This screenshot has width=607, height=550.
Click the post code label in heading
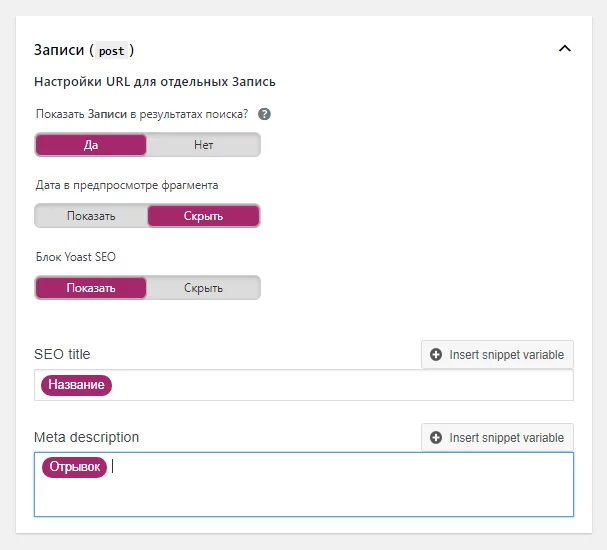(x=111, y=51)
